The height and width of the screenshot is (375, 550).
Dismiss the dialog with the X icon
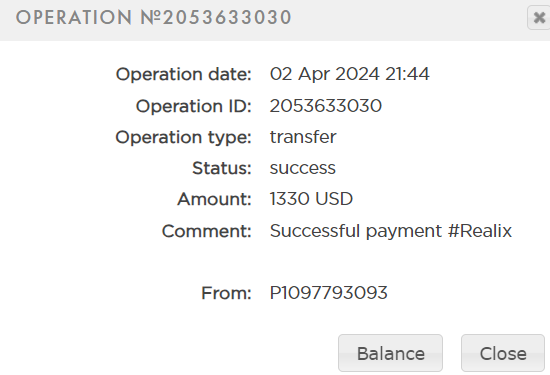tap(539, 18)
